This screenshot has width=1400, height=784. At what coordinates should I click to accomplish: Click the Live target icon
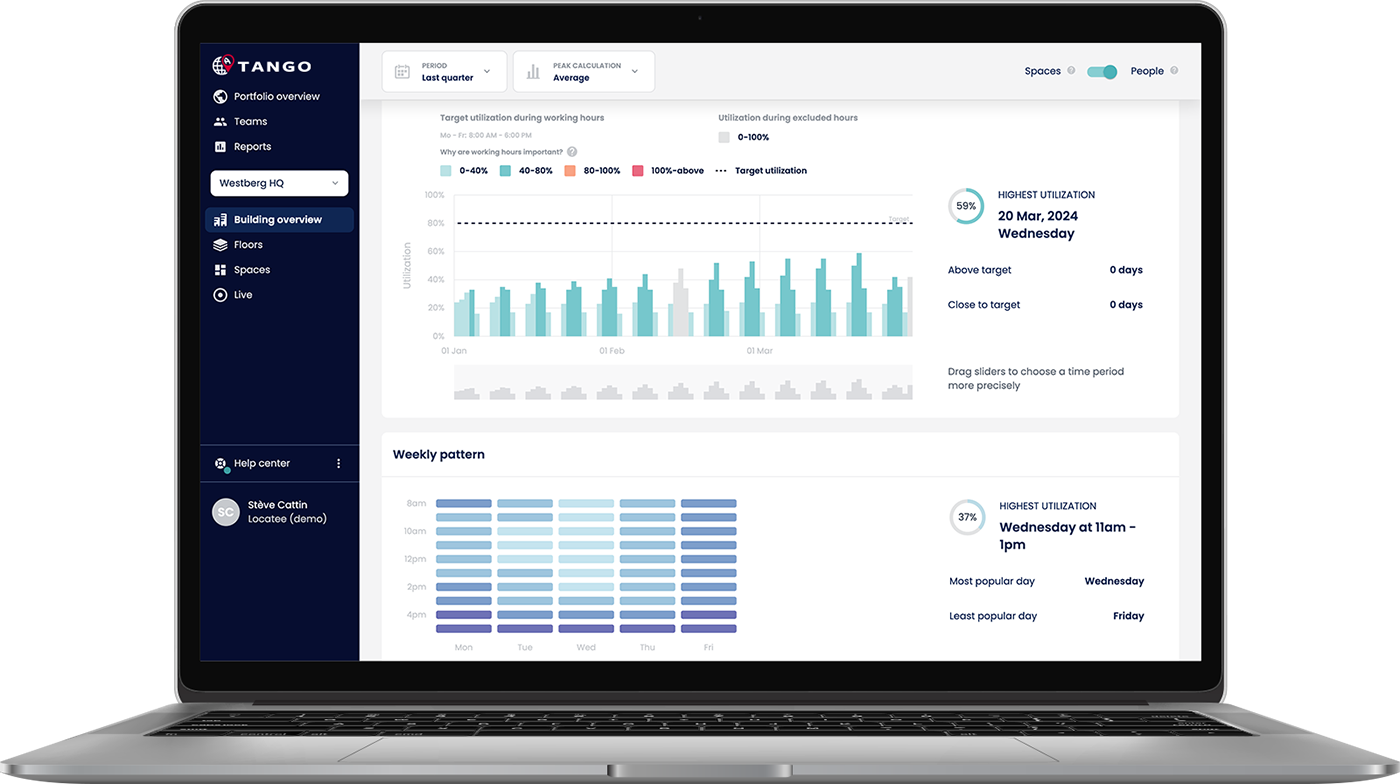point(221,295)
